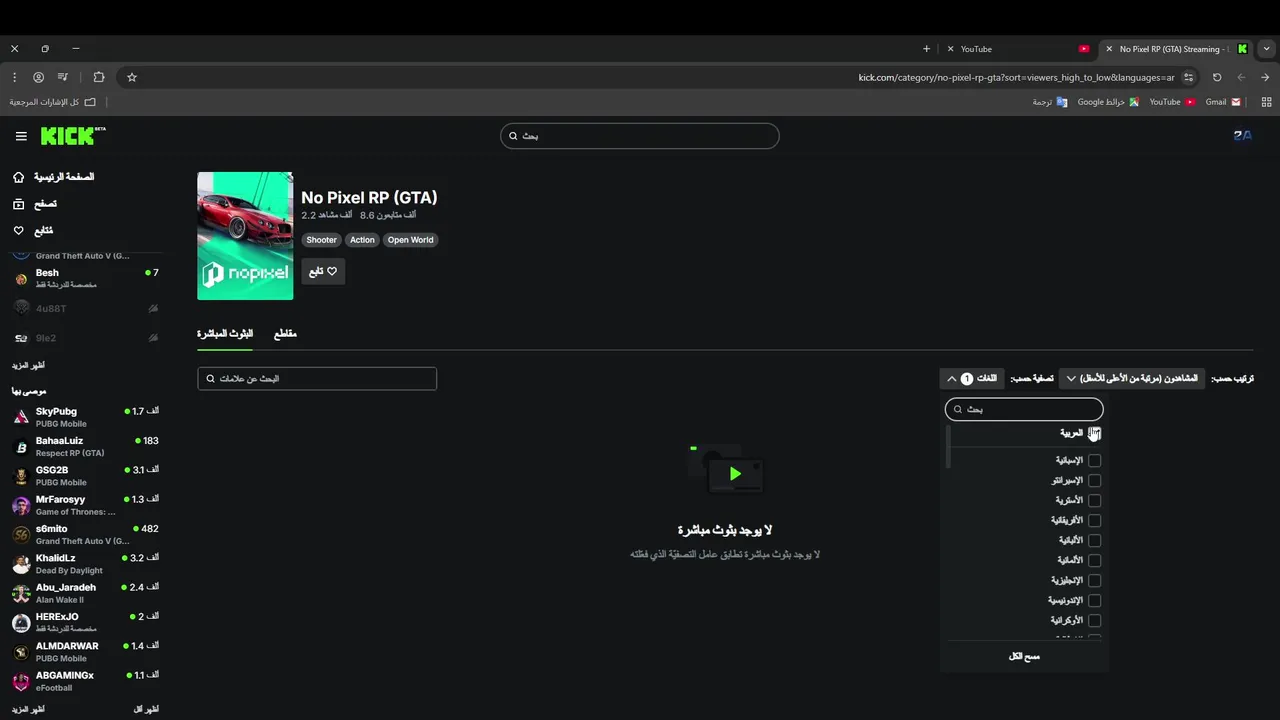This screenshot has width=1280, height=720.
Task: Check the Asturian (الأسترية) language checkbox
Action: (x=1094, y=500)
